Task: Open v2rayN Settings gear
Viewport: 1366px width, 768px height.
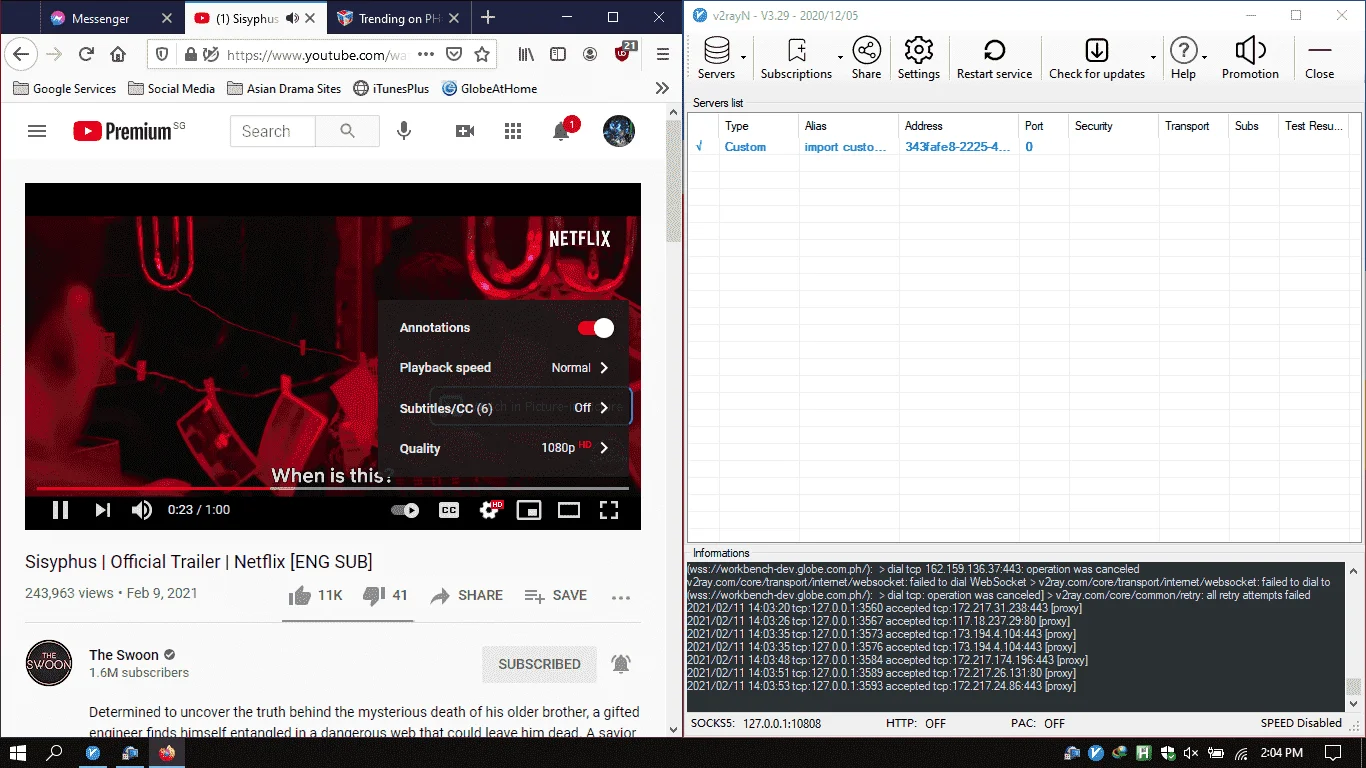Action: point(918,58)
